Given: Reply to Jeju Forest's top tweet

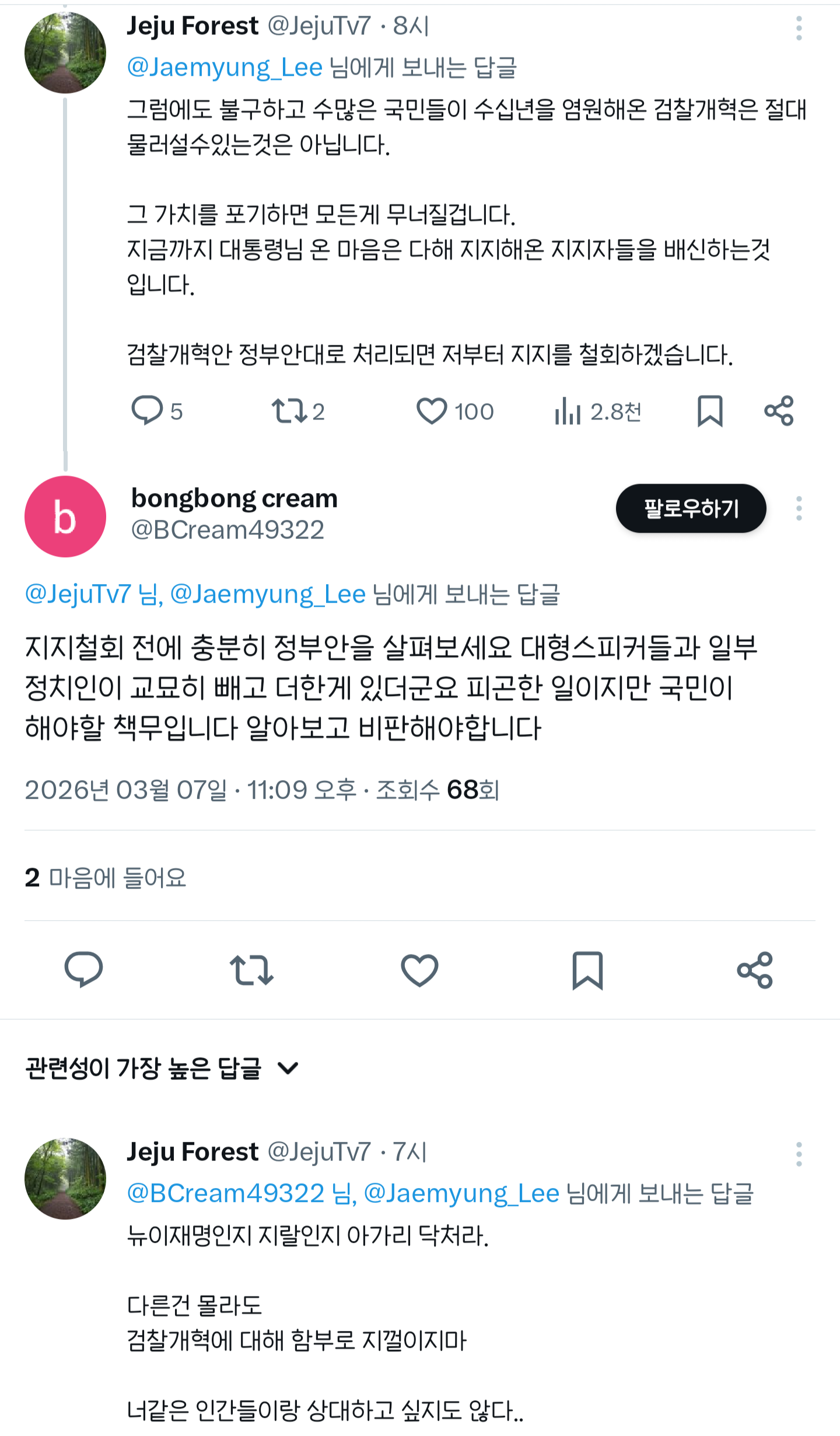Looking at the screenshot, I should coord(147,410).
